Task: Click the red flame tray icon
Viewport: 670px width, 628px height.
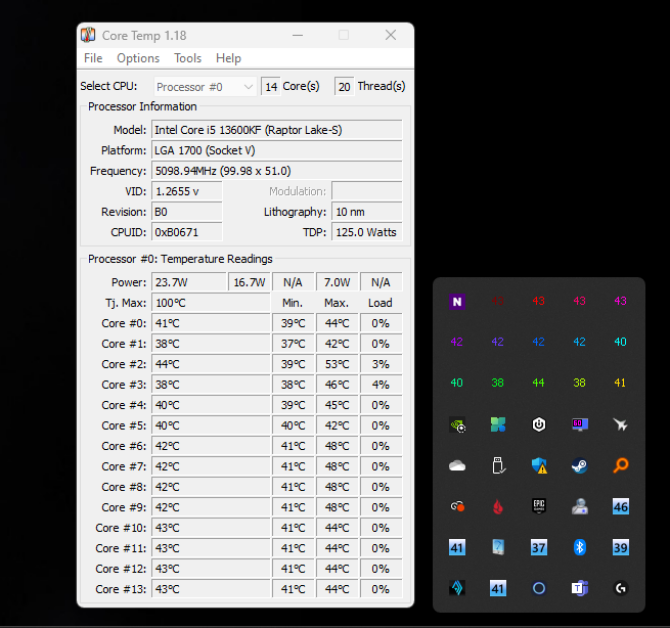Action: click(x=498, y=506)
